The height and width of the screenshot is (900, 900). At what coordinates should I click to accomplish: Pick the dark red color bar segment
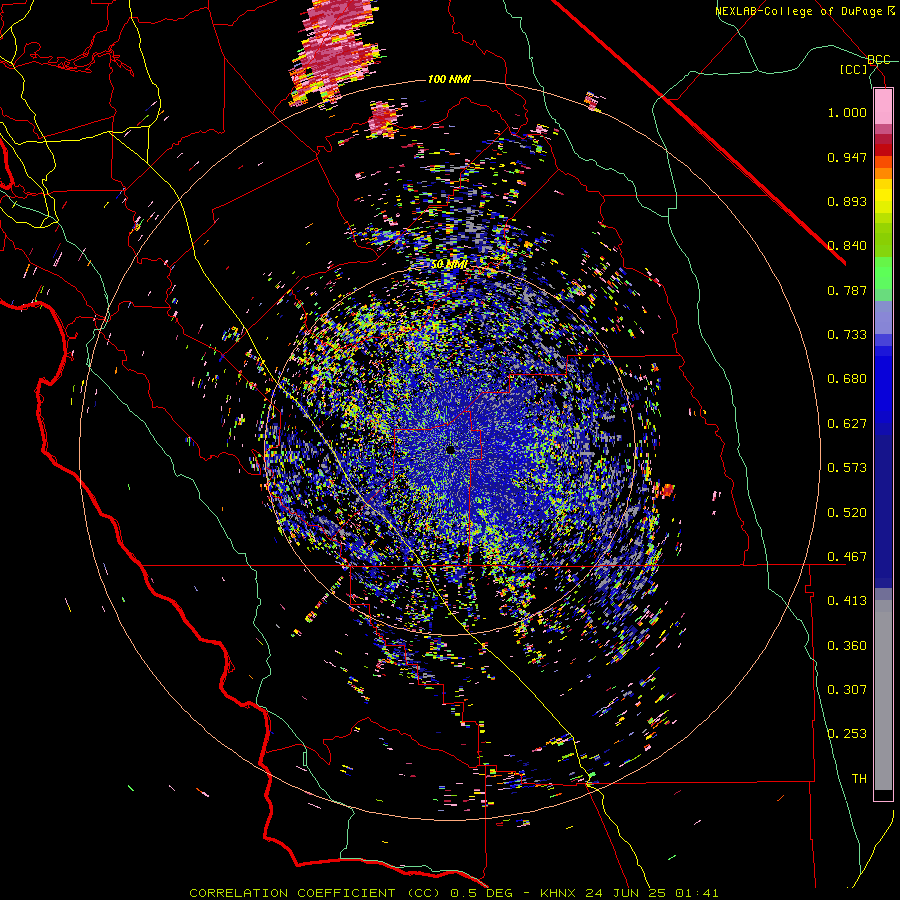pos(883,149)
